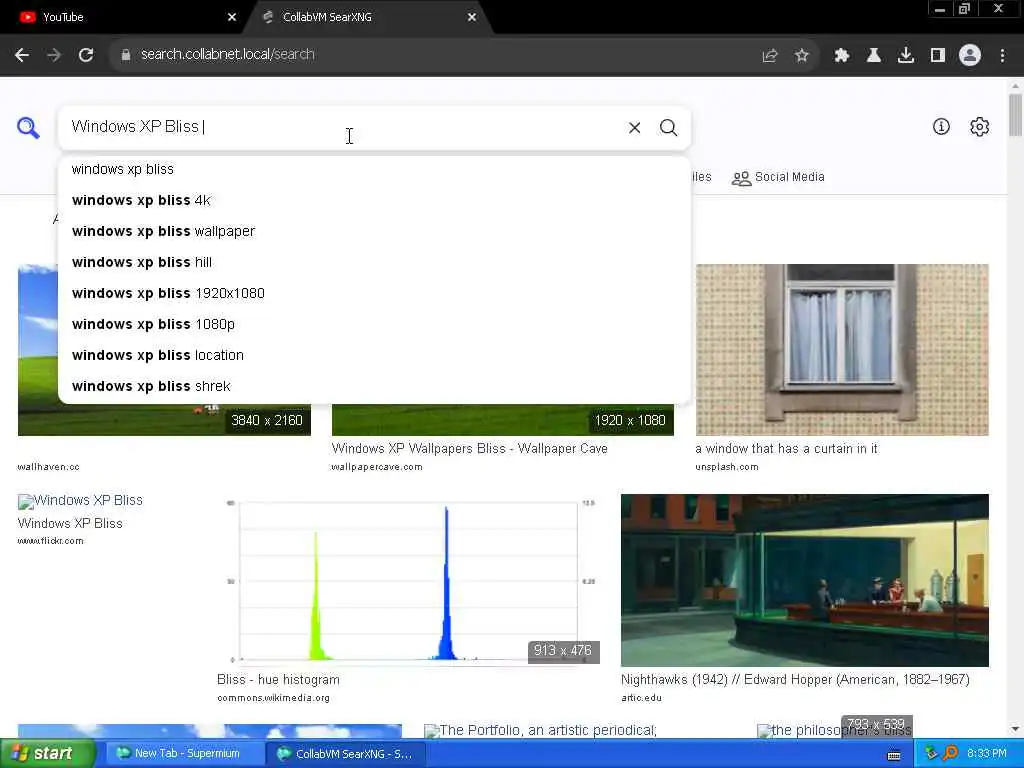Click the flask experiments icon in the toolbar
The width and height of the screenshot is (1024, 768).
click(x=874, y=56)
